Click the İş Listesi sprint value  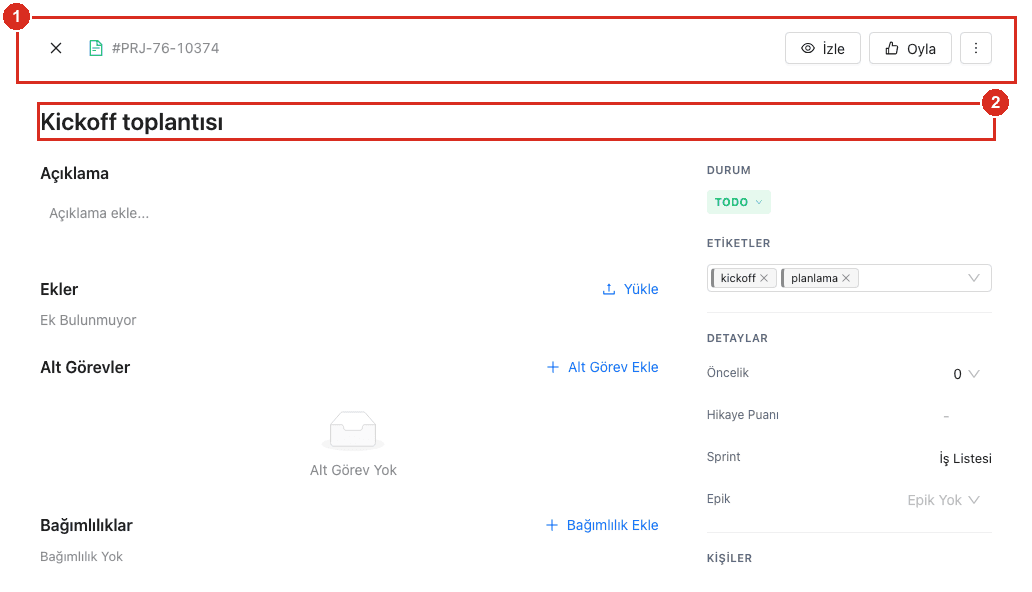965,458
